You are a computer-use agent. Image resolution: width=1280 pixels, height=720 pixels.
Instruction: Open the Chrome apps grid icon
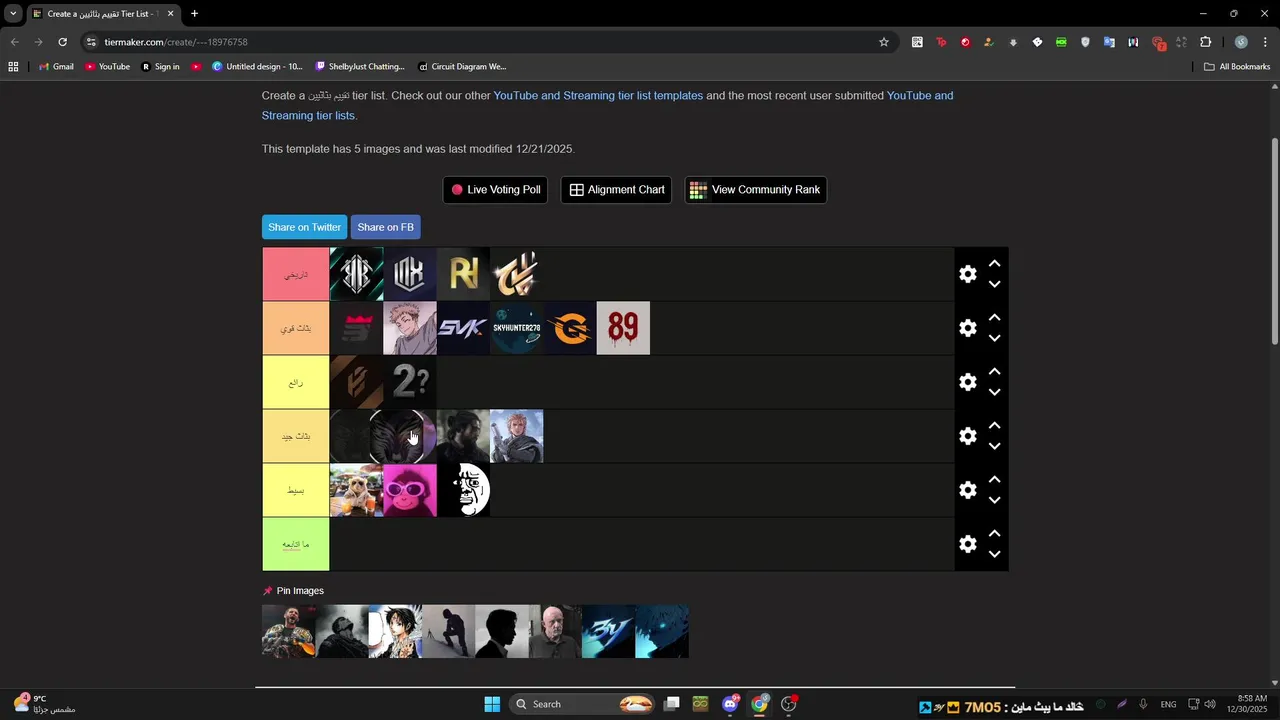13,67
